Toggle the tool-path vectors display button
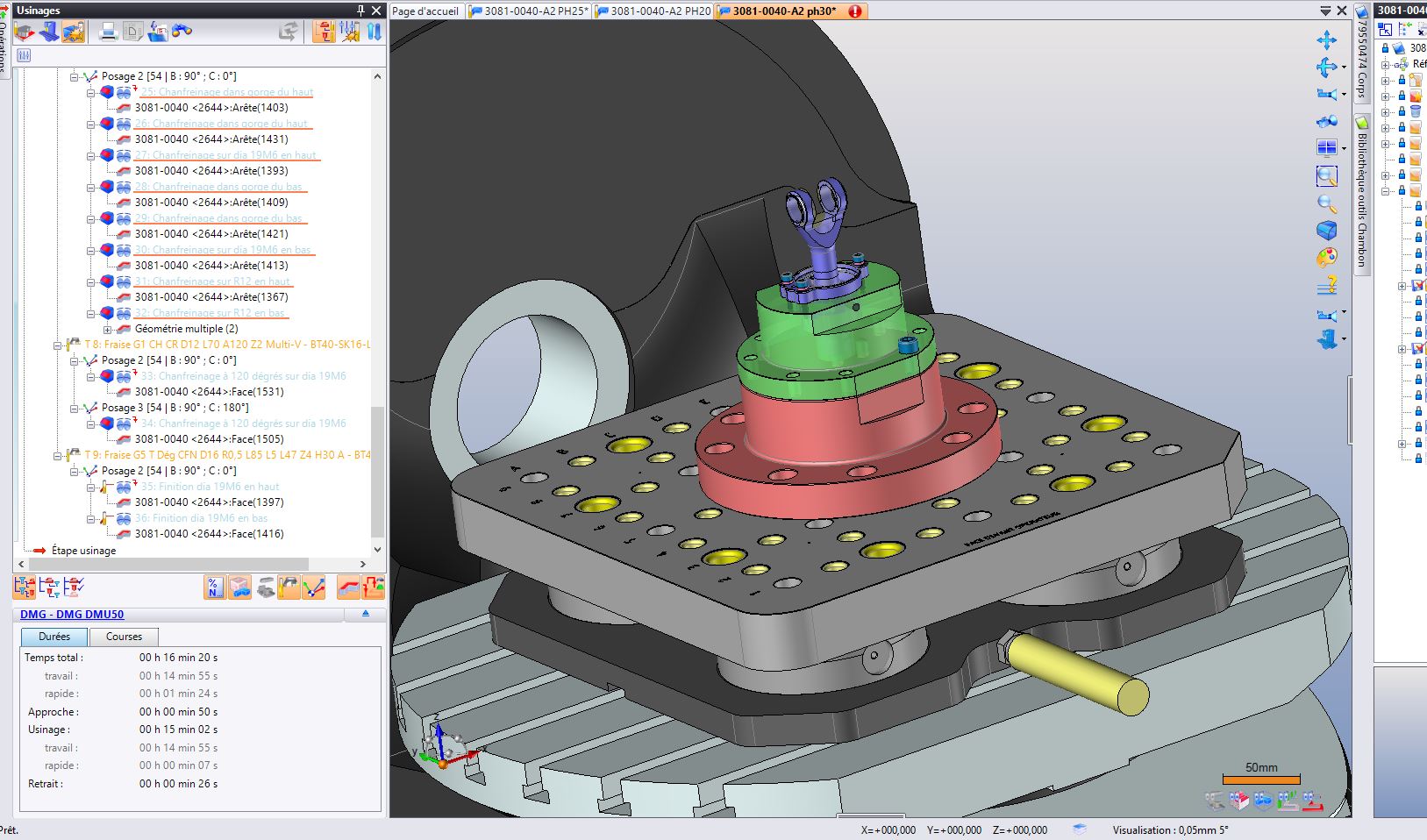1427x840 pixels. pos(313,587)
